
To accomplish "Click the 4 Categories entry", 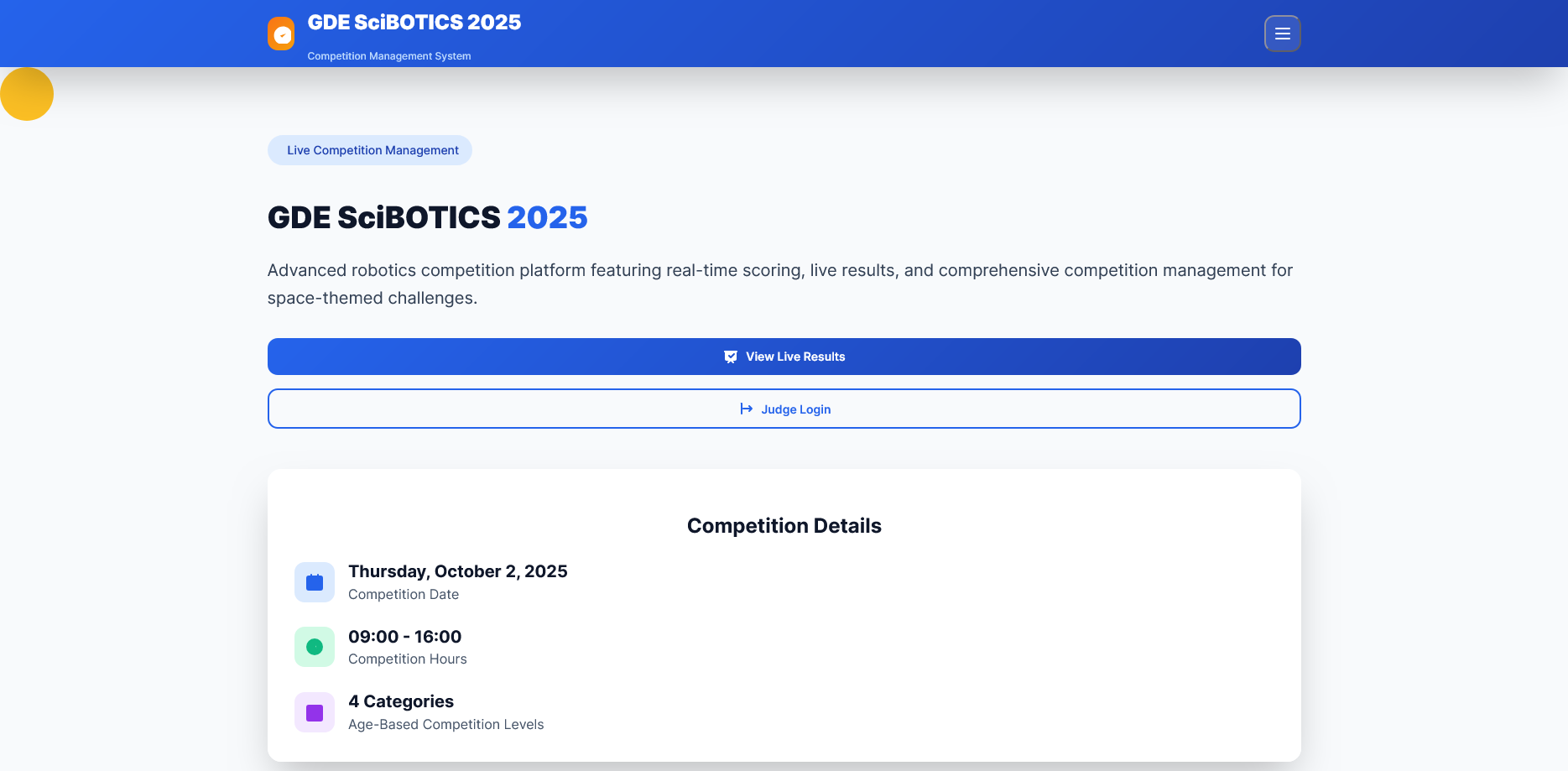I will point(400,701).
